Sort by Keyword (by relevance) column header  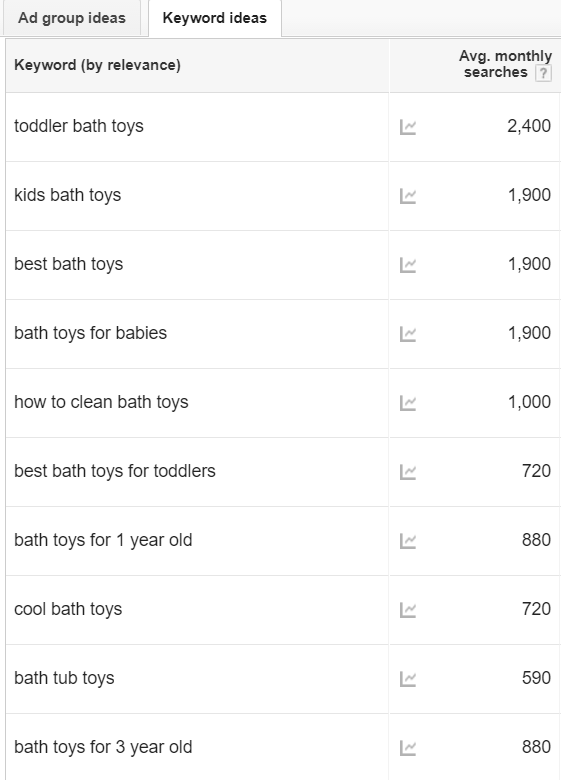tap(97, 65)
